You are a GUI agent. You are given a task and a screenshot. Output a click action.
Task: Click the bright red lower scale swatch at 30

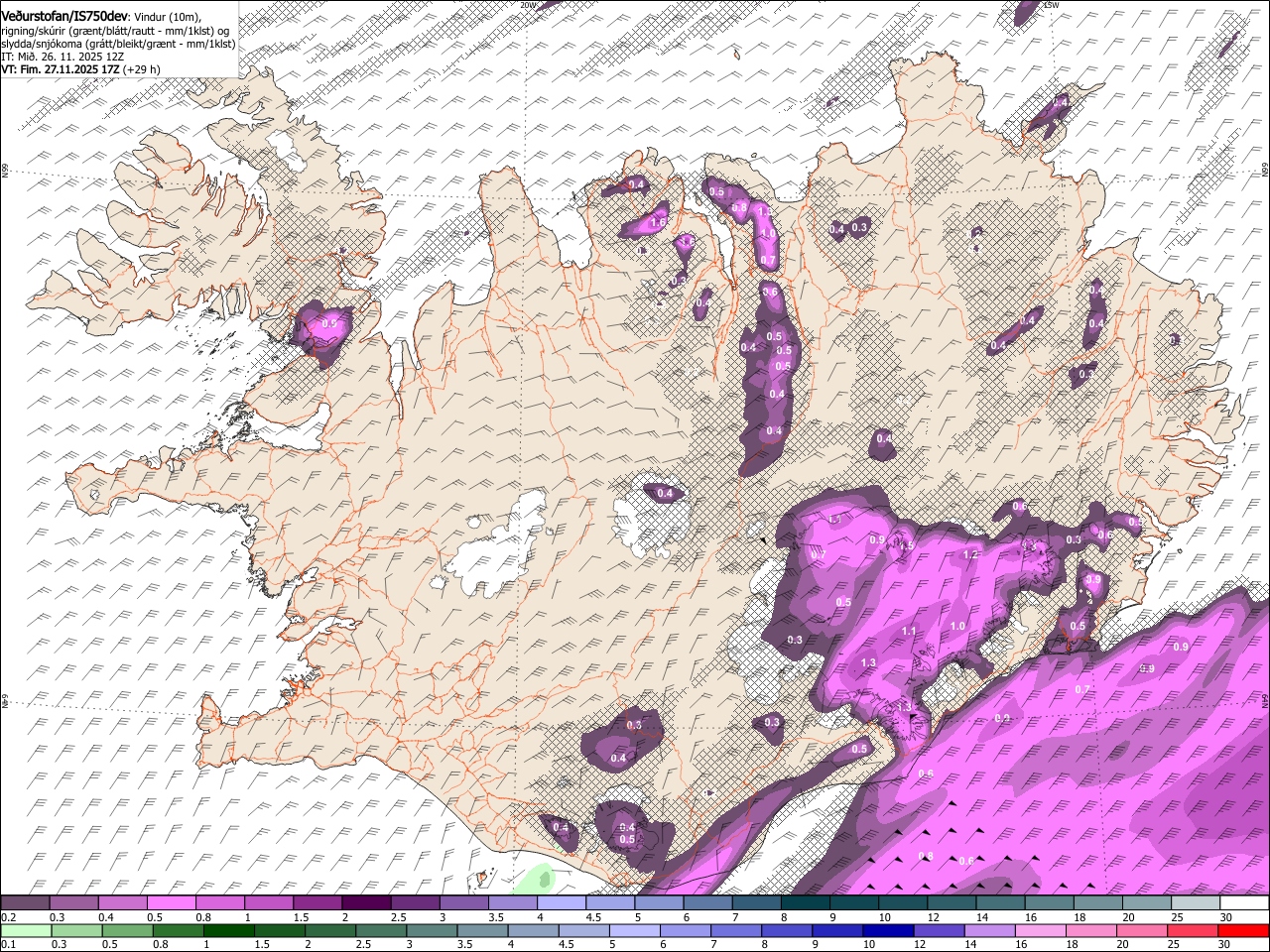coord(1244,930)
